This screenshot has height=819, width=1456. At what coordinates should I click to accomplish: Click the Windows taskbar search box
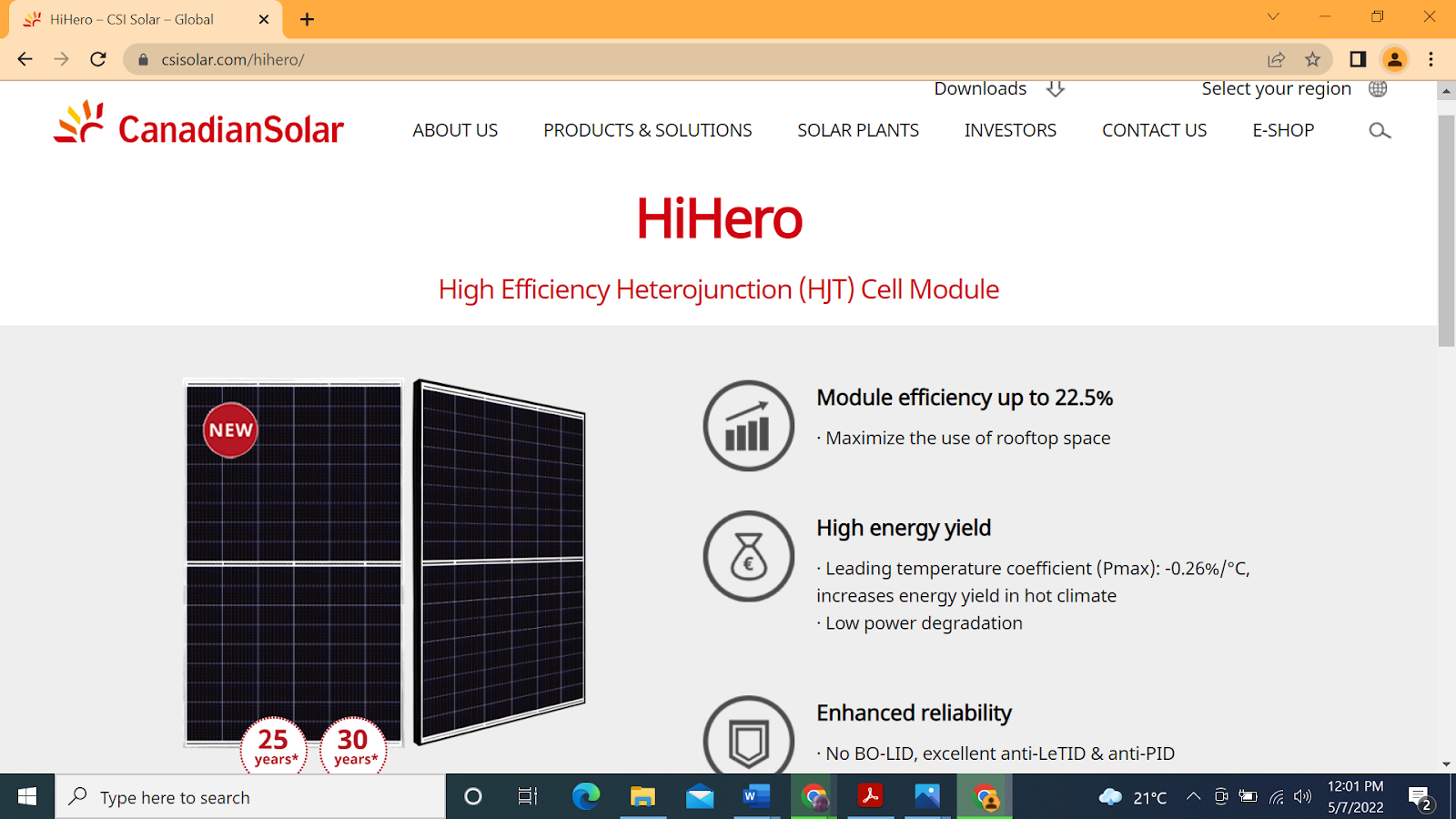coord(250,797)
